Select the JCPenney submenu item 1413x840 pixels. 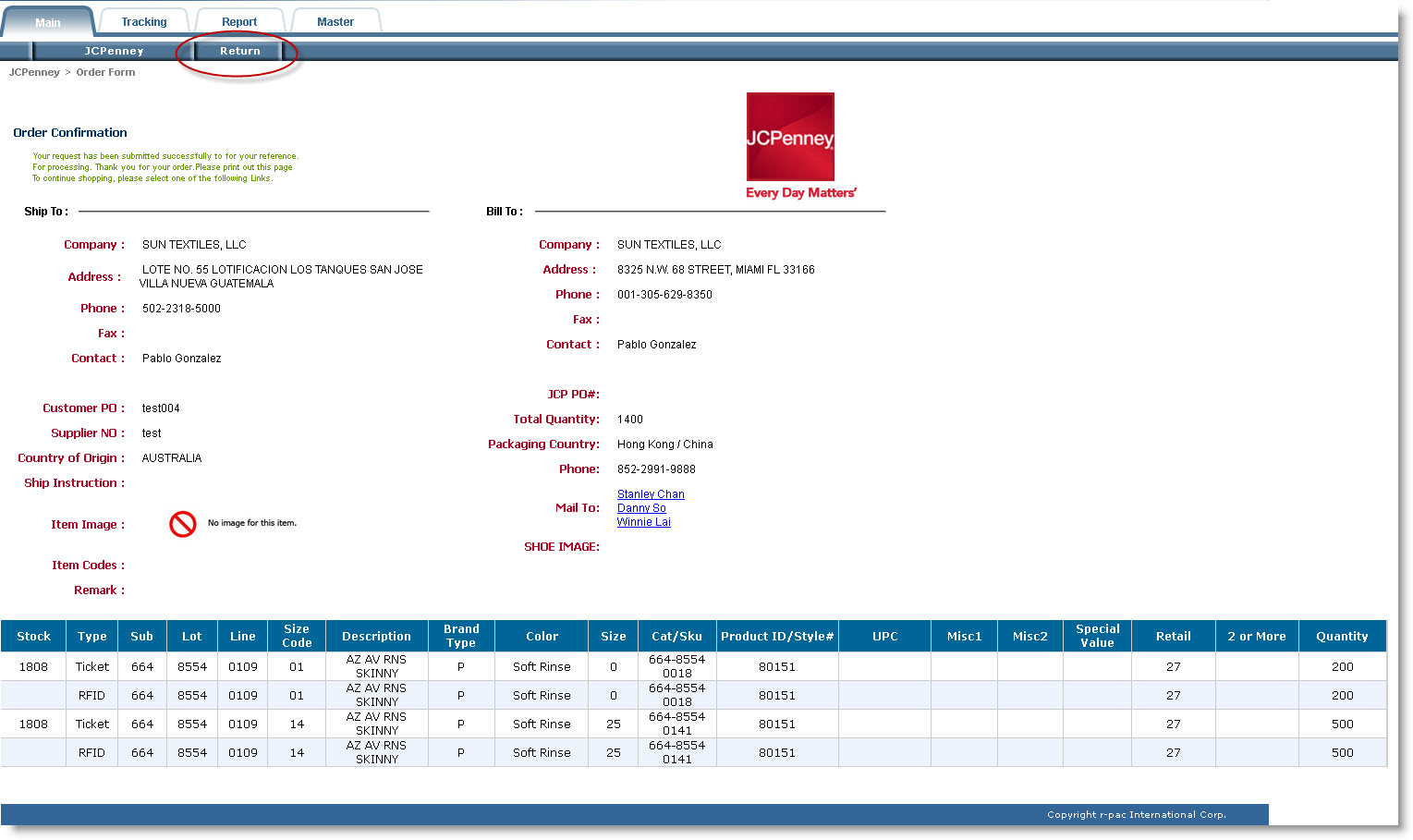114,51
